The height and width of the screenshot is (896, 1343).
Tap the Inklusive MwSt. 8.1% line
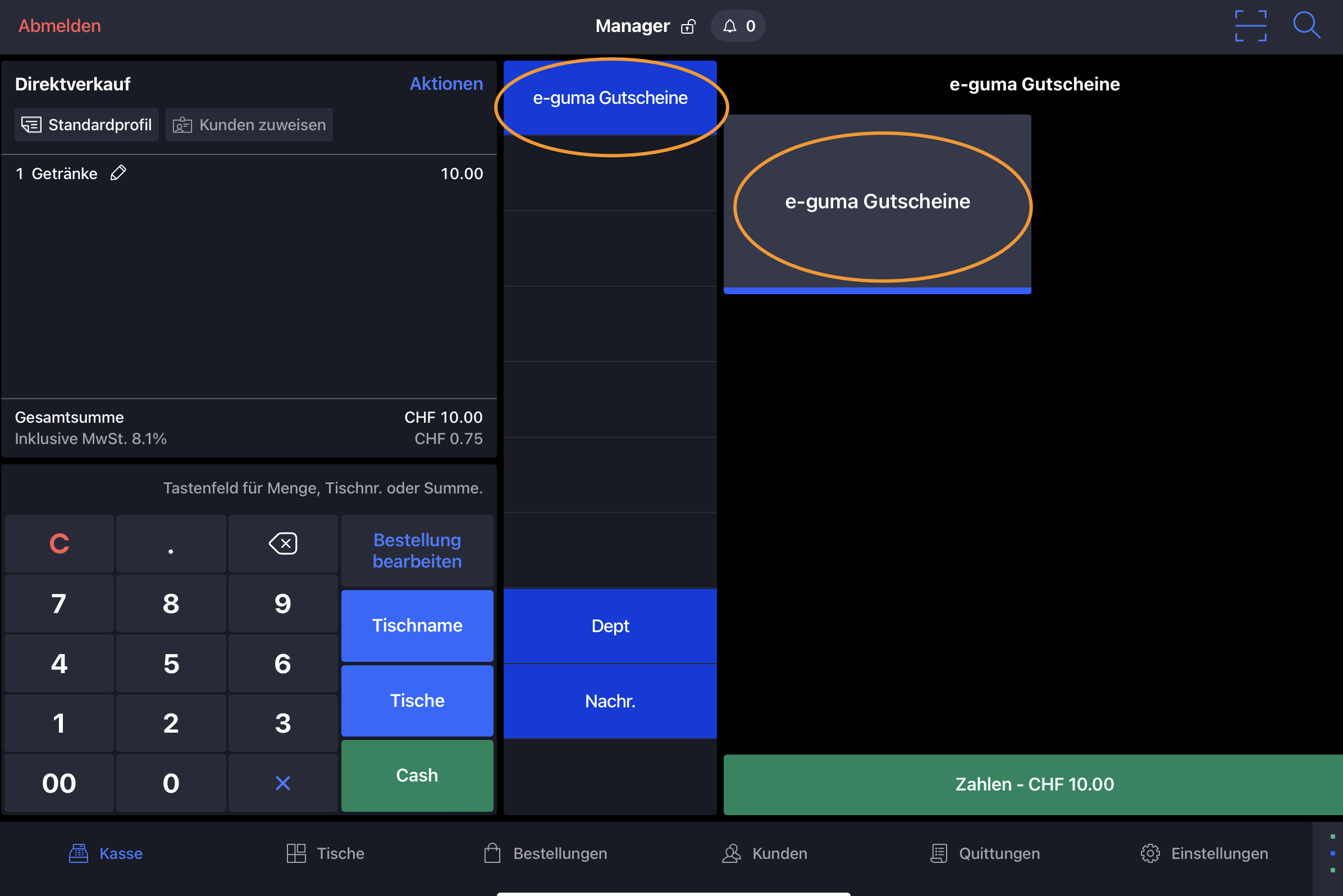click(x=249, y=438)
